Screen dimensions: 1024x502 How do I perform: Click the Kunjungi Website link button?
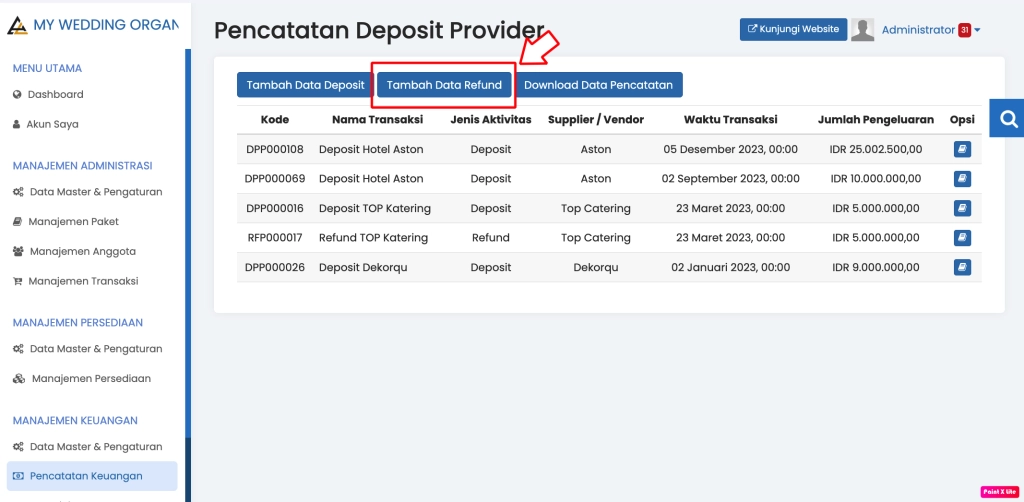(793, 30)
